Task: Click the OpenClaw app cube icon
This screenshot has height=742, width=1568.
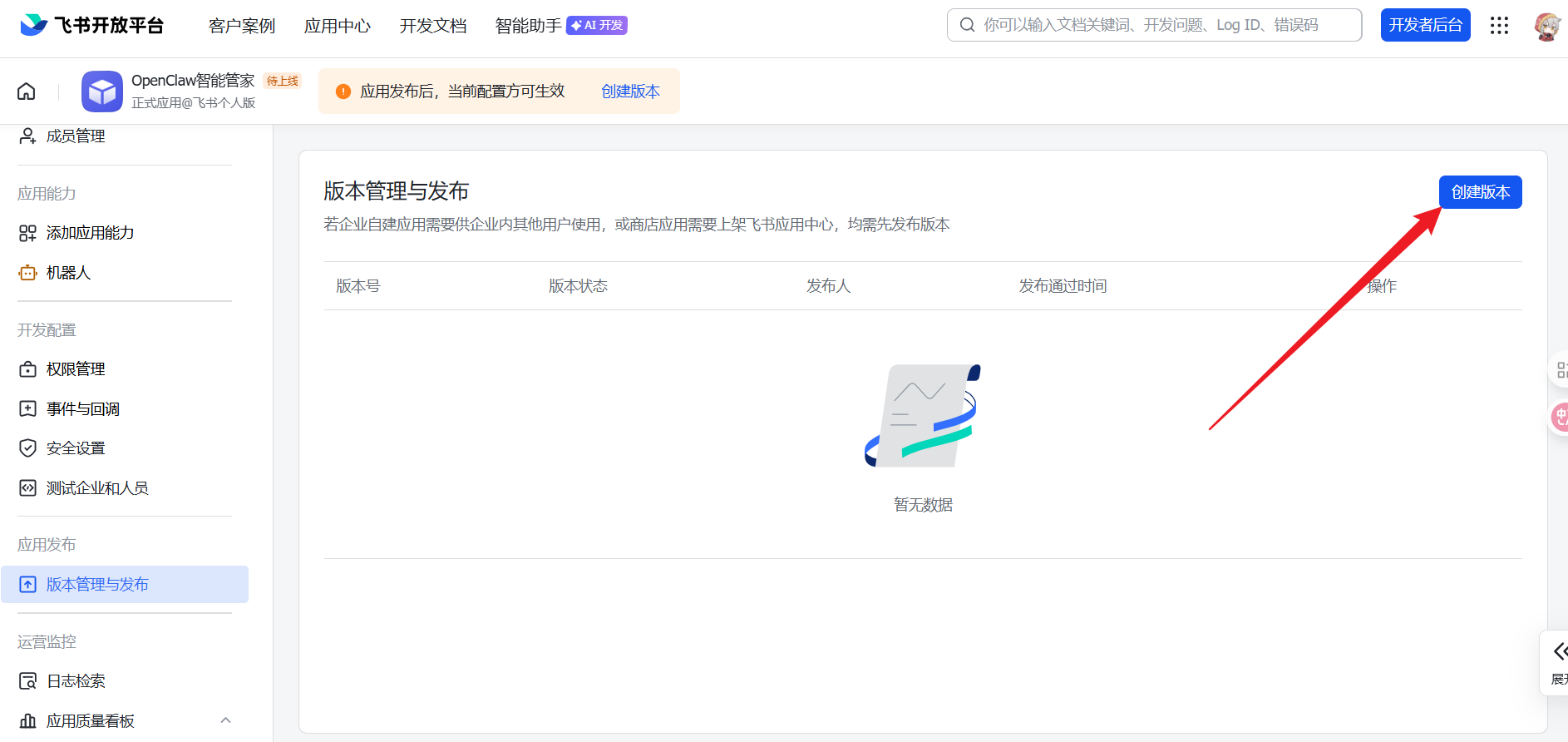Action: click(x=102, y=91)
